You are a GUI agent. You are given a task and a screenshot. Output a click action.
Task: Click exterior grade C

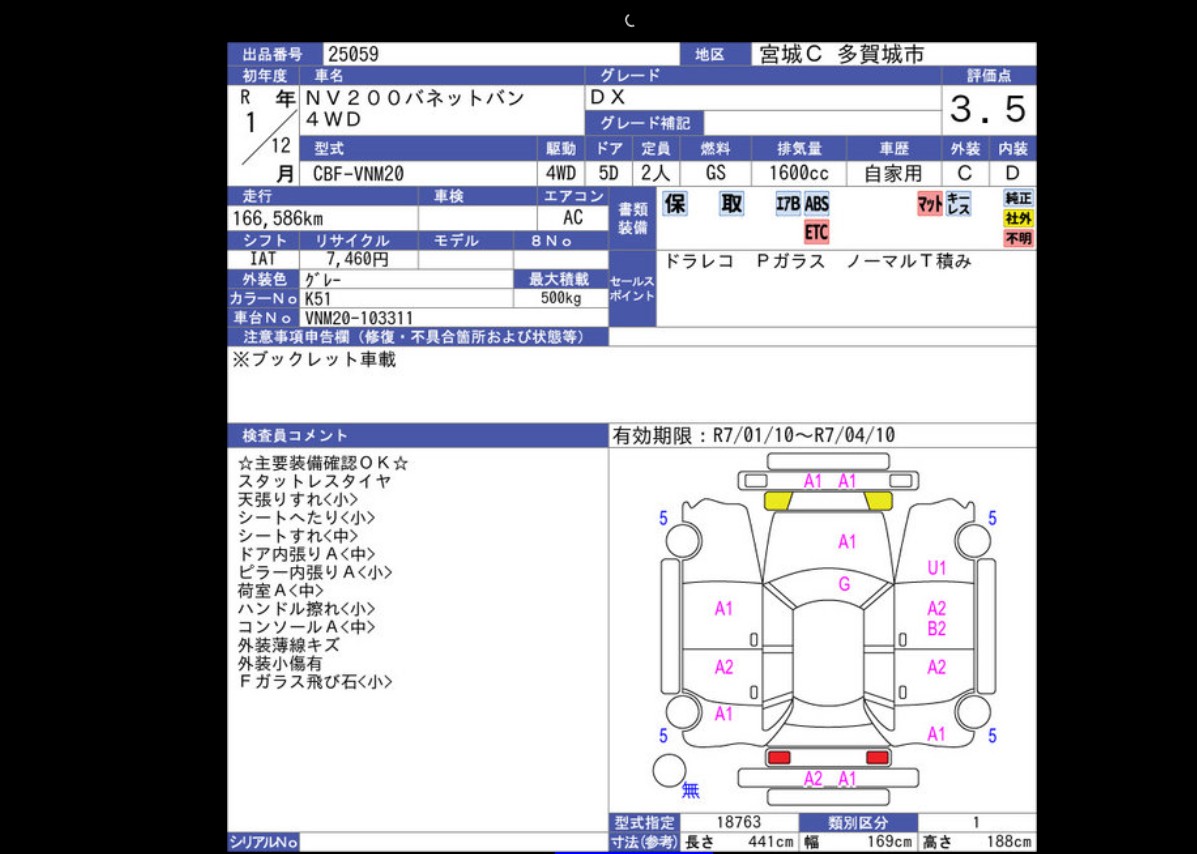965,173
